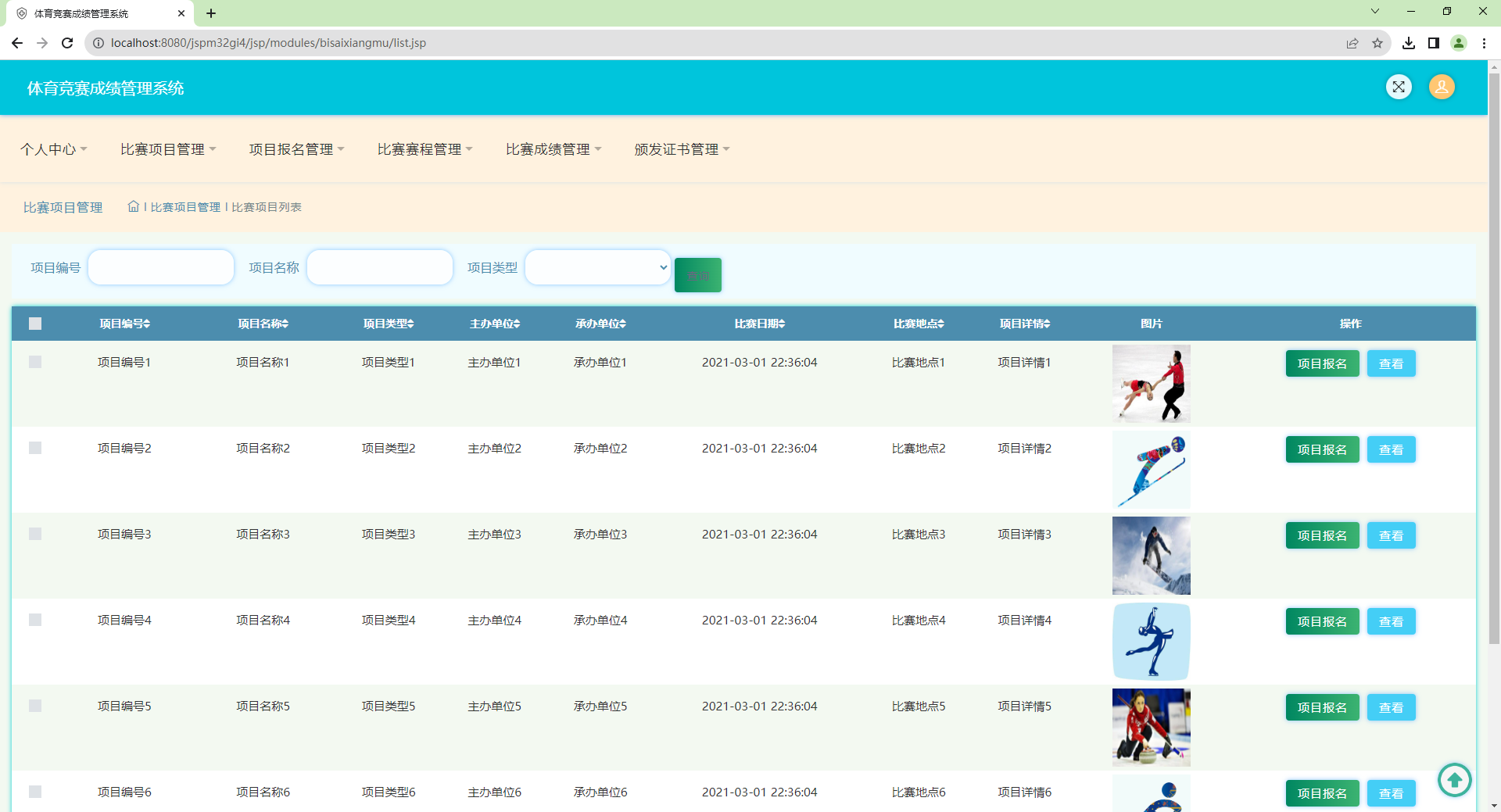Viewport: 1501px width, 812px height.
Task: Open the snowboarder thumbnail
Action: coord(1151,556)
